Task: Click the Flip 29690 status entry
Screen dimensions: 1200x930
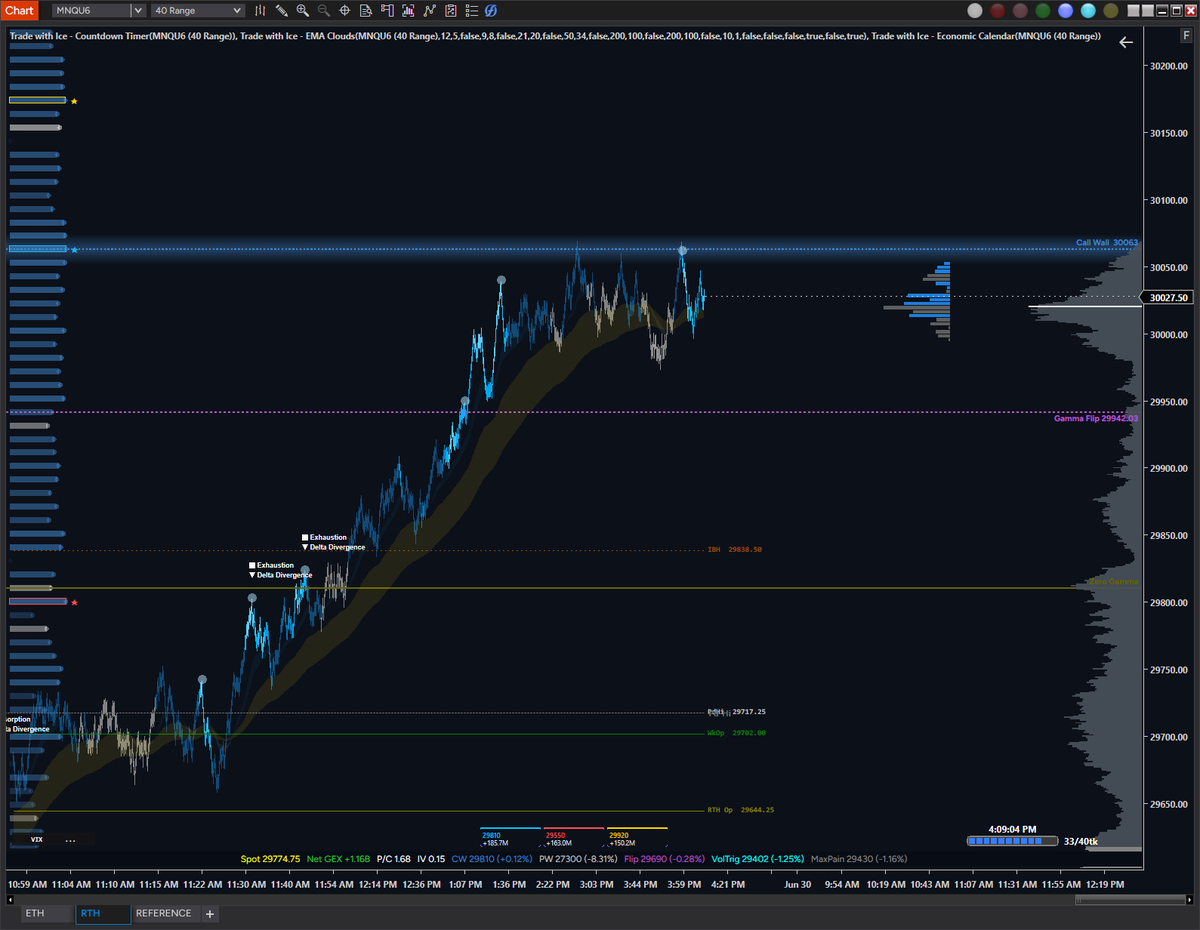Action: [664, 858]
